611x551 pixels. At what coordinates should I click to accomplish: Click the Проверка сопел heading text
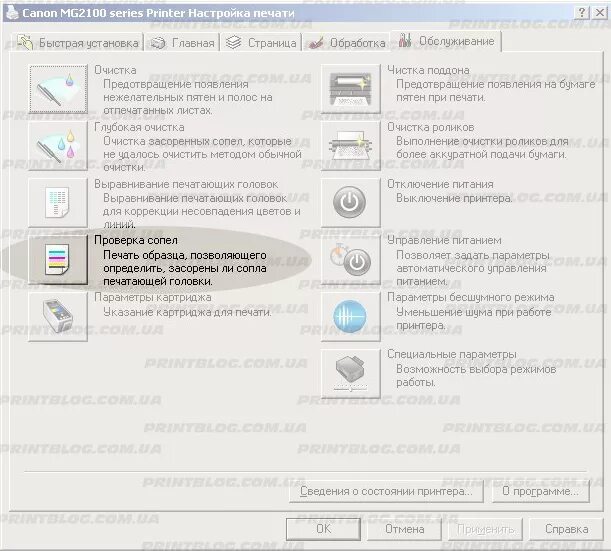coord(136,240)
